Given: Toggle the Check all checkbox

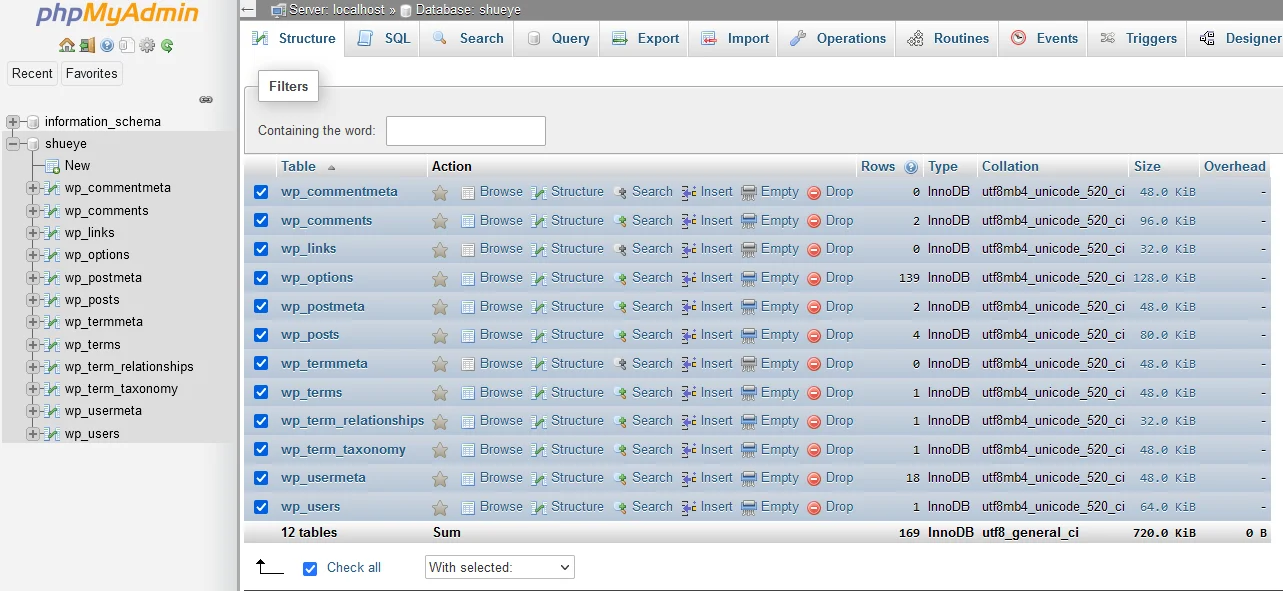Looking at the screenshot, I should pyautogui.click(x=310, y=568).
